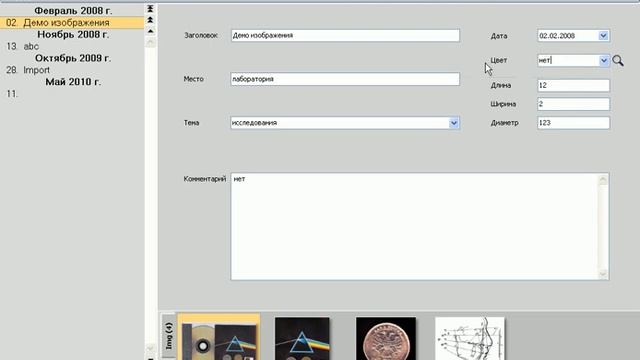Screen dimensions: 640x360
Task: Select the copper coin thumbnail
Action: (x=386, y=339)
